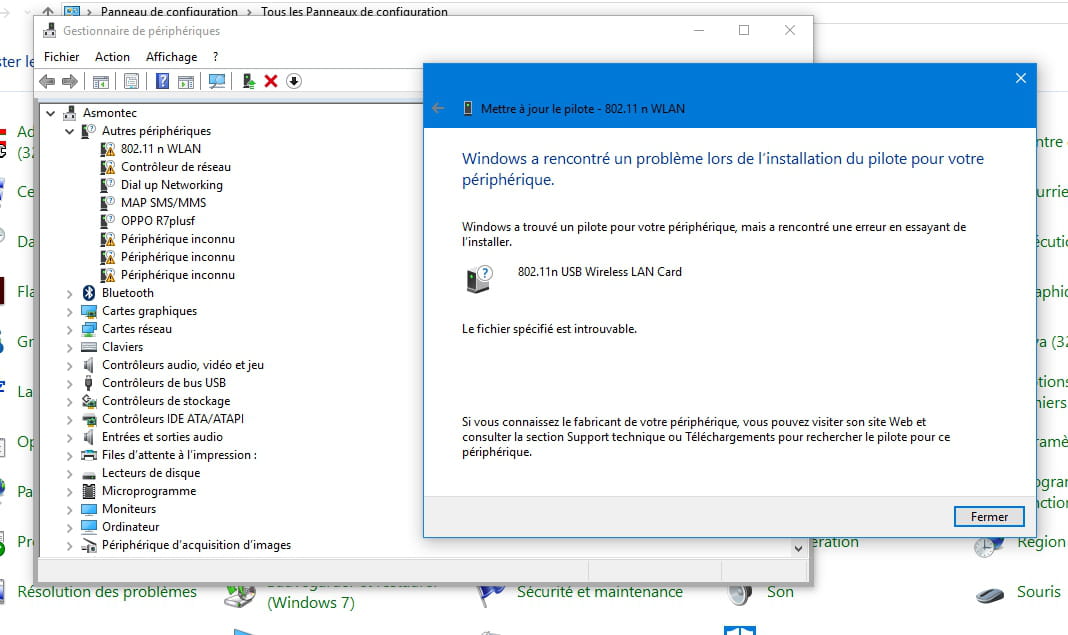This screenshot has height=635, width=1068.
Task: Click the 802.11n USB Wireless LAN Card icon
Action: tap(480, 279)
